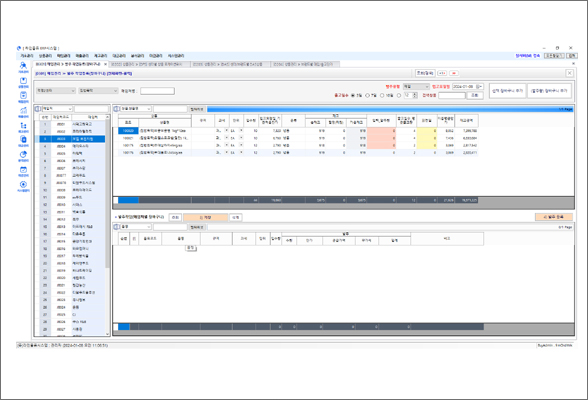Click the search text box in the vendor list panel

coord(91,109)
